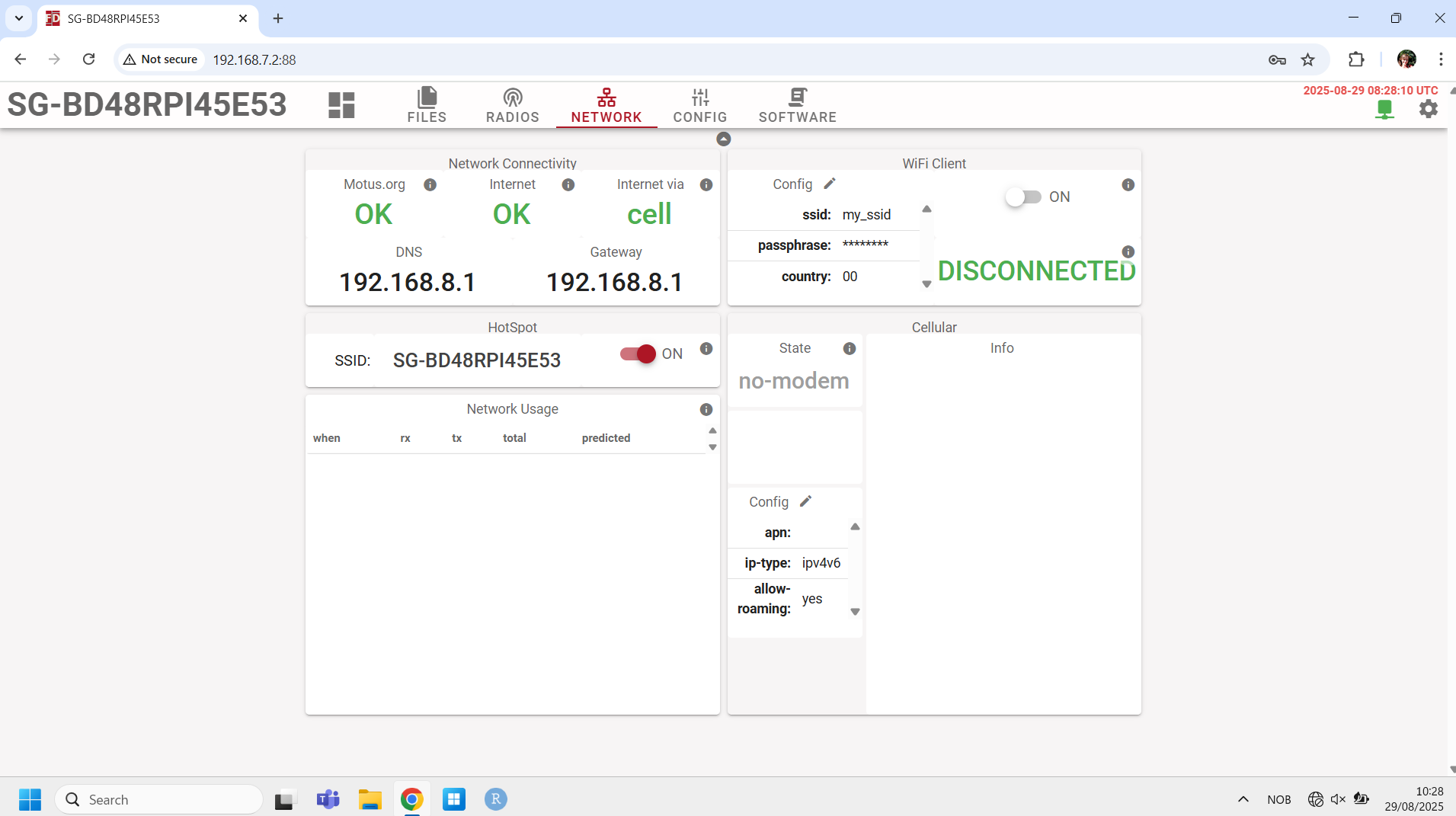Collapse the top panel with chevron
The height and width of the screenshot is (816, 1456).
[x=724, y=139]
